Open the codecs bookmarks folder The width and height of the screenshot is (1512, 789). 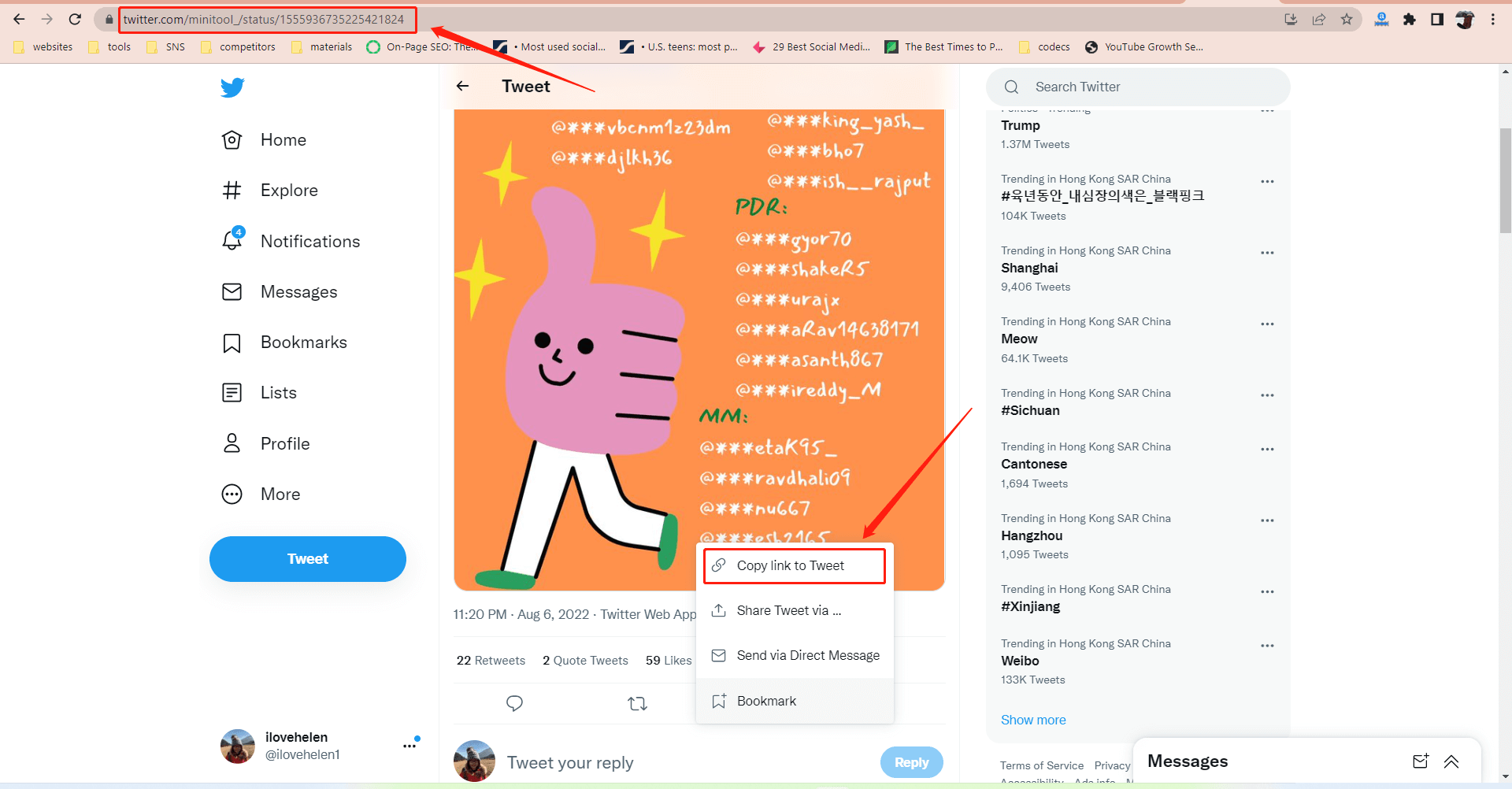[1044, 47]
